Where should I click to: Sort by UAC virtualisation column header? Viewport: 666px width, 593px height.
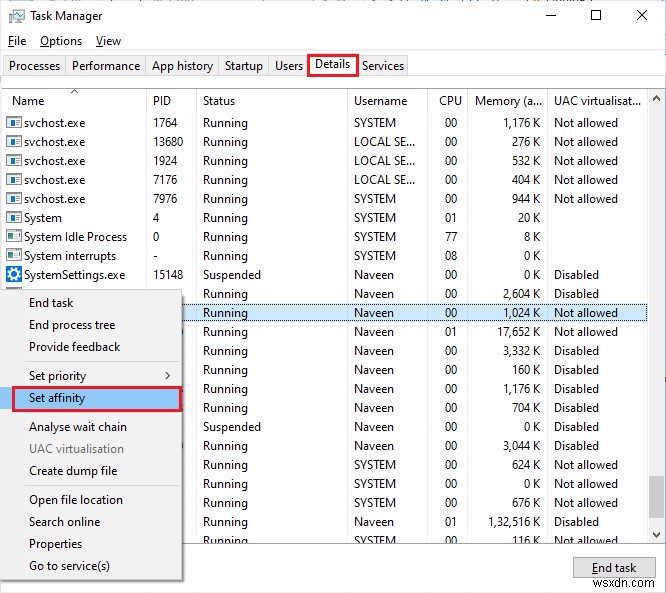pyautogui.click(x=597, y=101)
